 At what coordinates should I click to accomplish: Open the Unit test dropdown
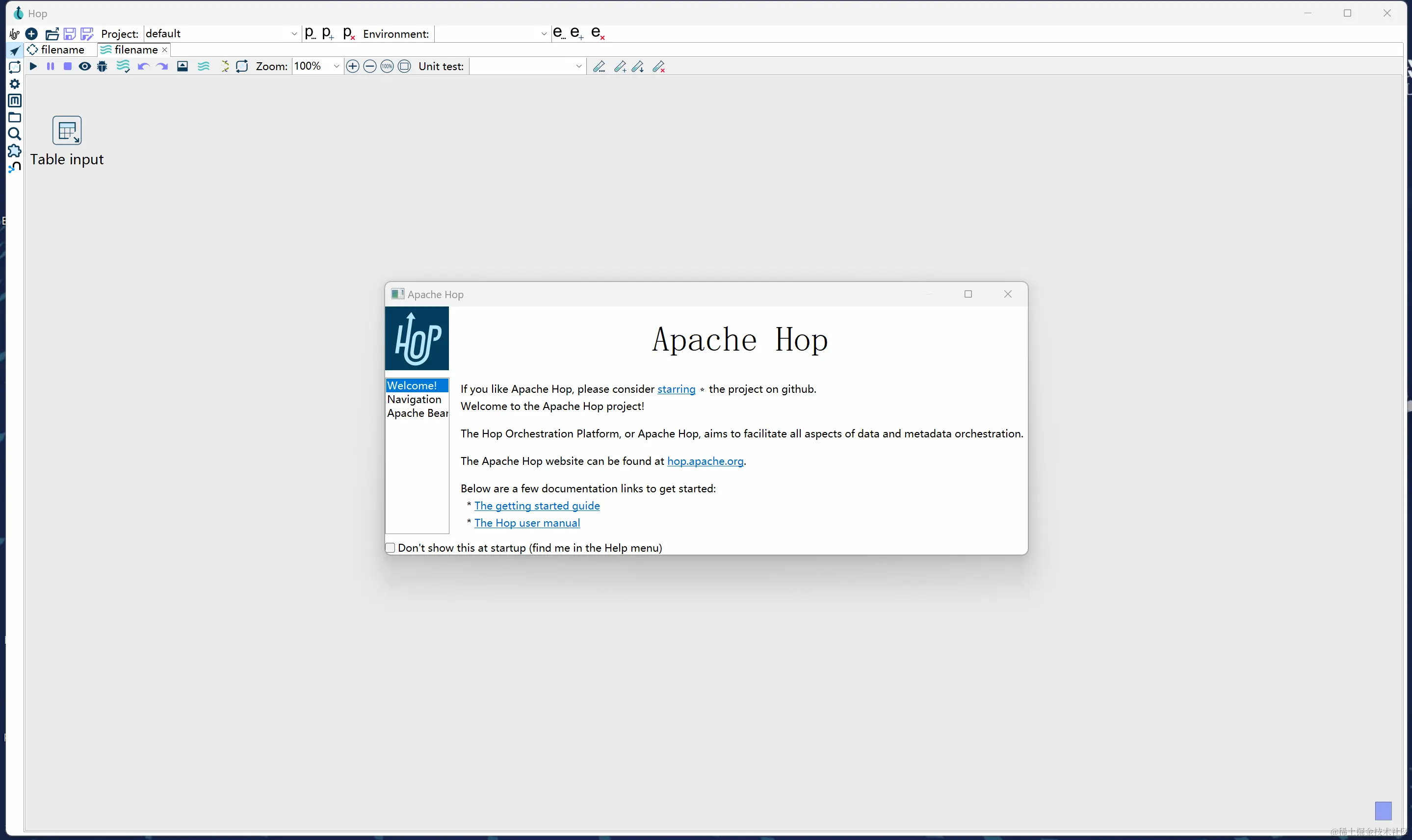click(578, 66)
